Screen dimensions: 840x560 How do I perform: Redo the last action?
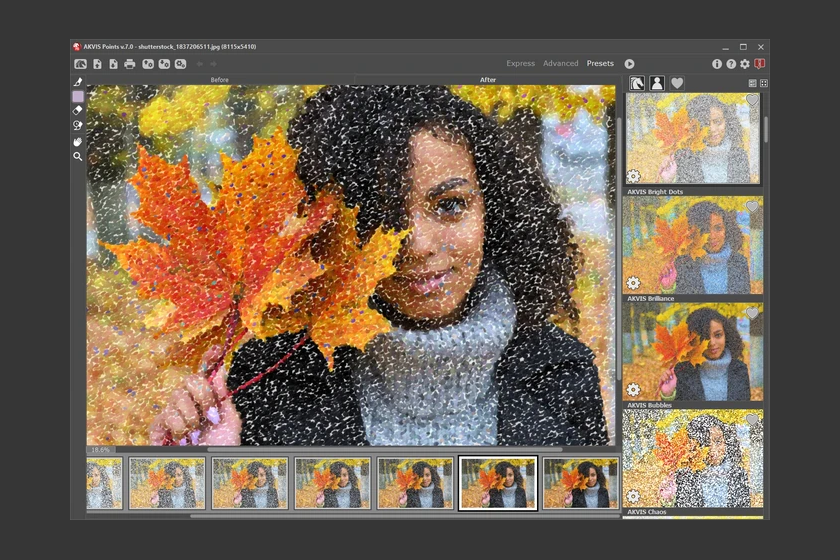click(x=213, y=64)
